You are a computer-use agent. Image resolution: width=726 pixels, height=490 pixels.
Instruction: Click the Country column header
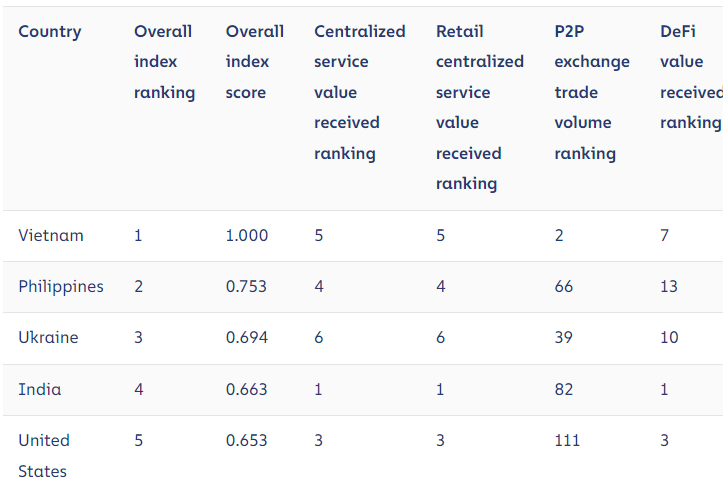click(x=50, y=32)
